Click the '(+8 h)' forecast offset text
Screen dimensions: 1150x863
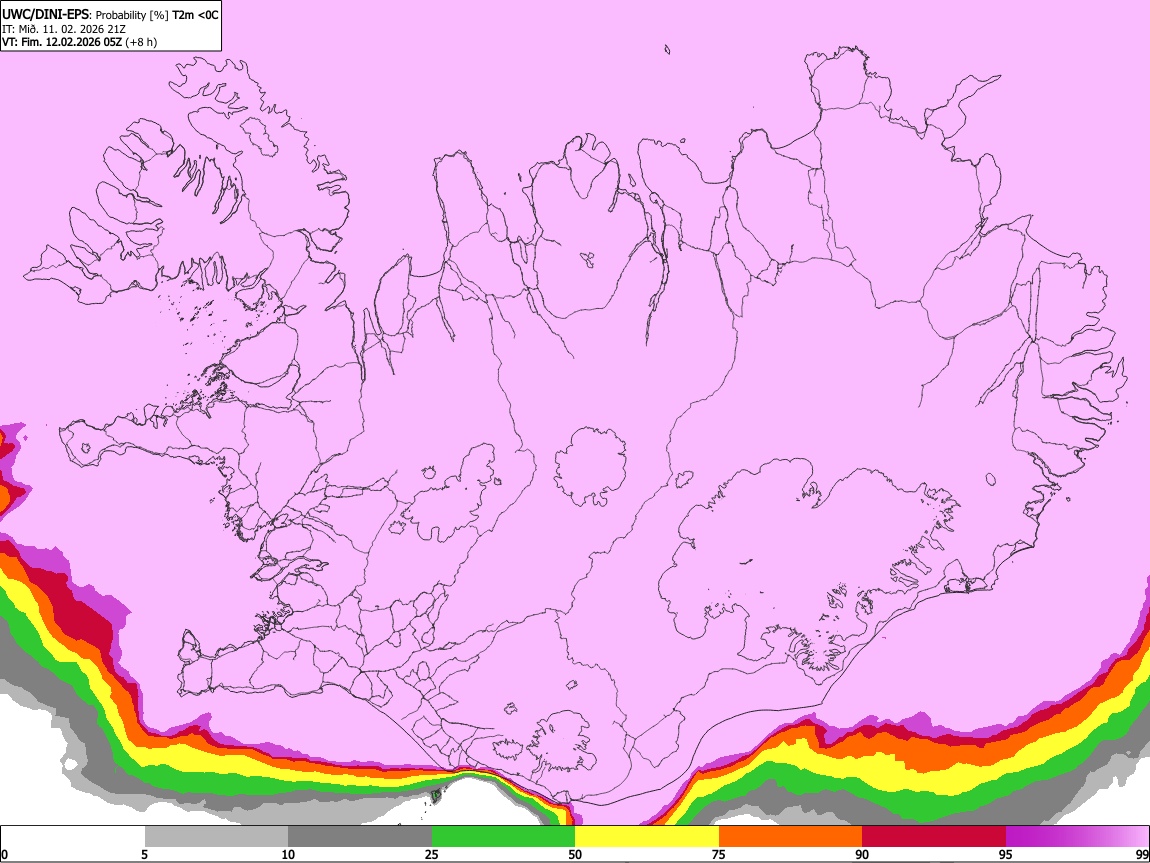click(141, 42)
